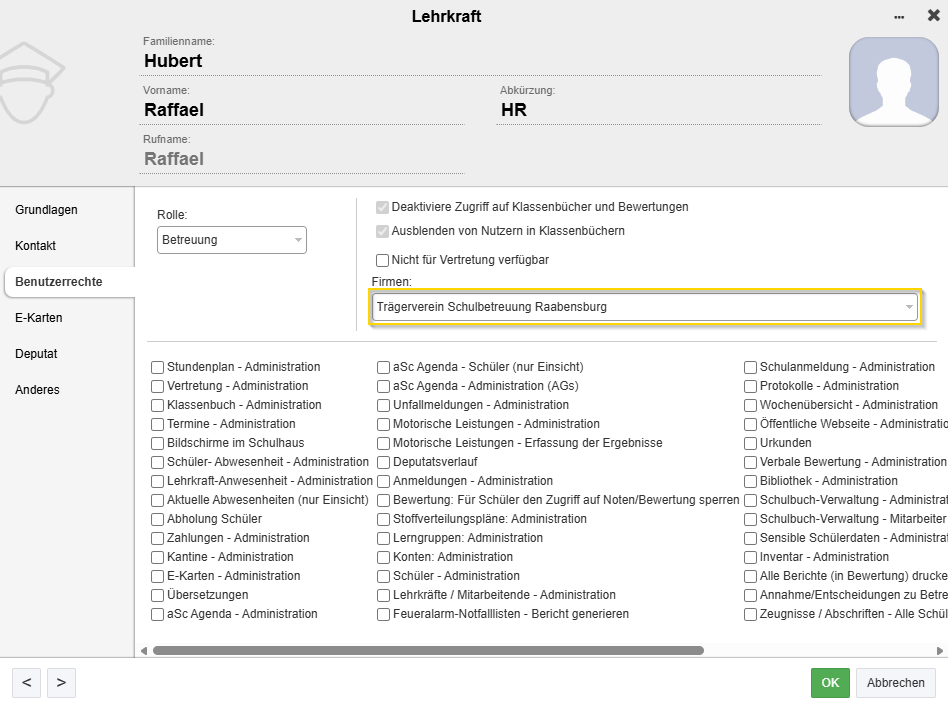Open the E-Karten tab

(39, 318)
